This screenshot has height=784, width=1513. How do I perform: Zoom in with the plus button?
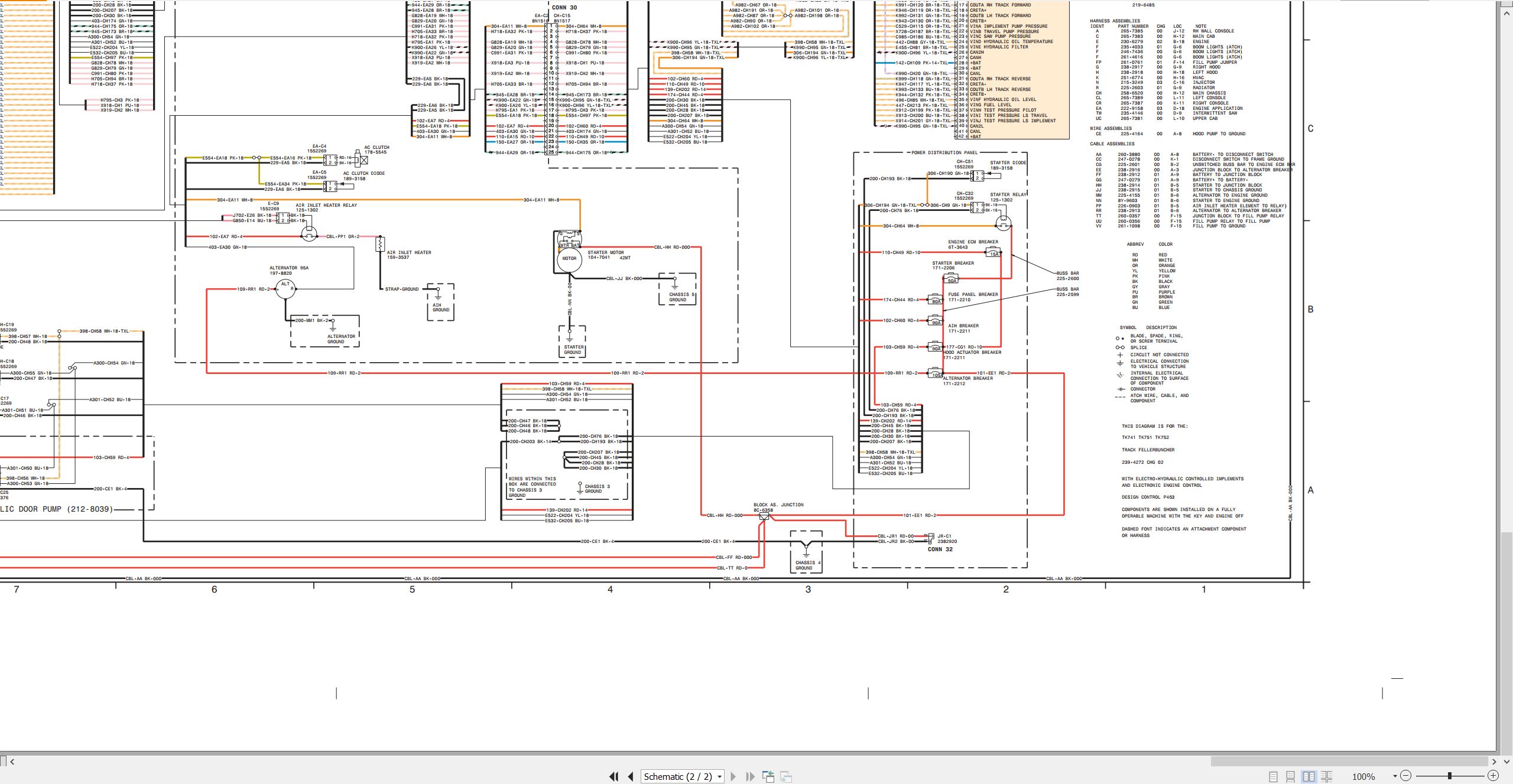[1493, 776]
